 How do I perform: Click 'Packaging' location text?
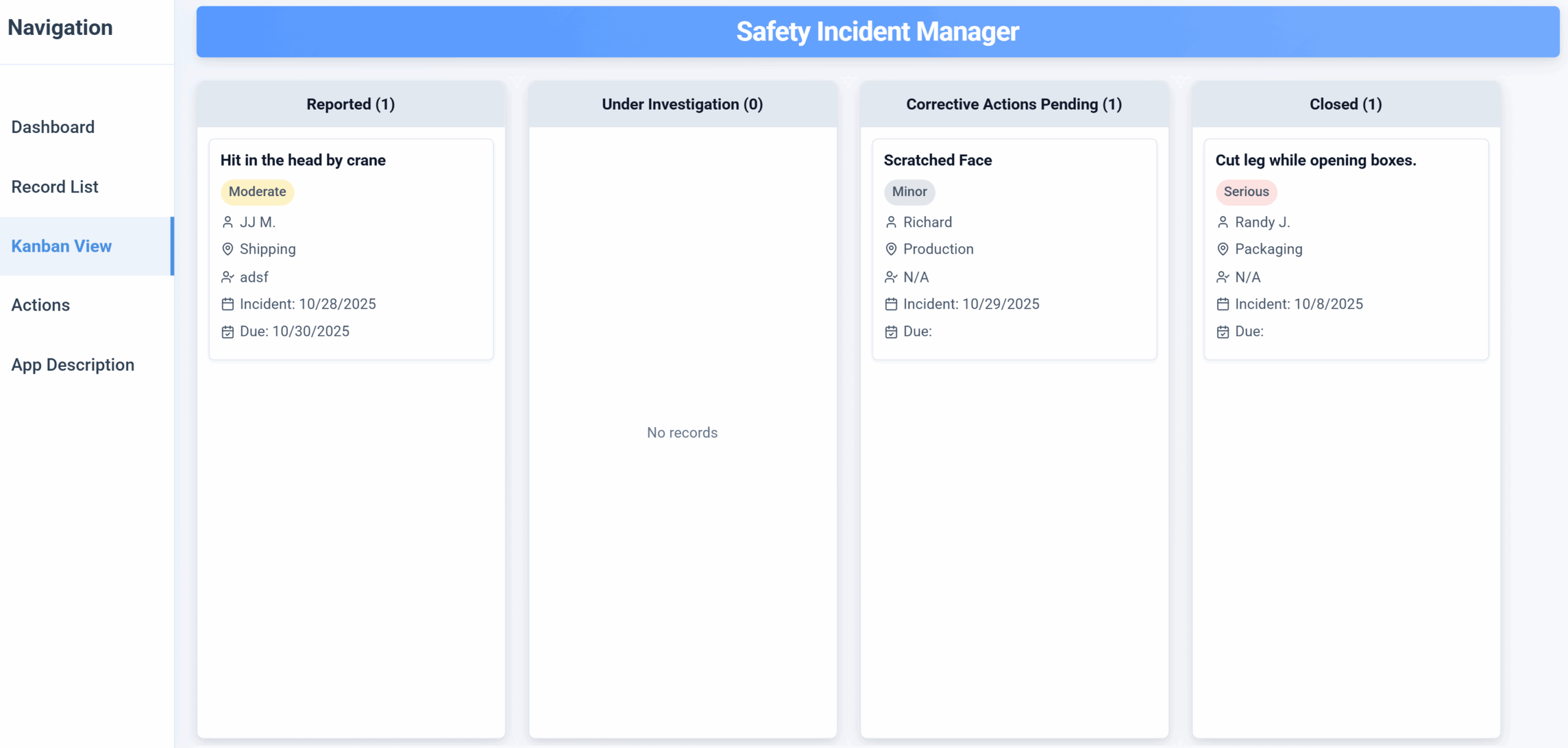tap(1269, 249)
